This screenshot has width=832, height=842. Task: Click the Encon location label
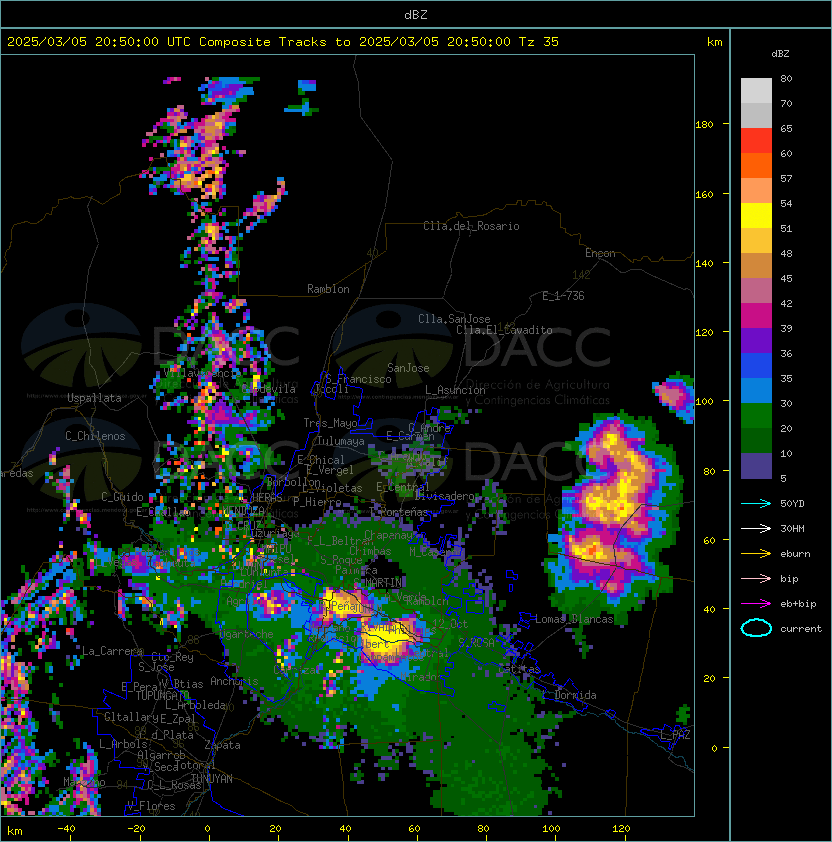(x=600, y=253)
